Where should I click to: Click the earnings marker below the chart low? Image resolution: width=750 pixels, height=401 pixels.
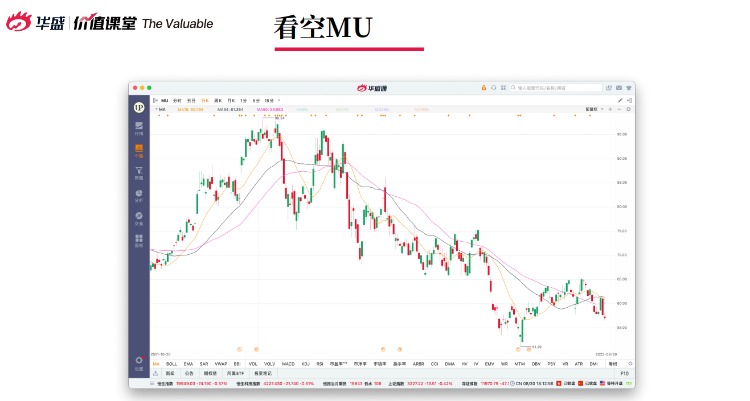click(x=518, y=350)
